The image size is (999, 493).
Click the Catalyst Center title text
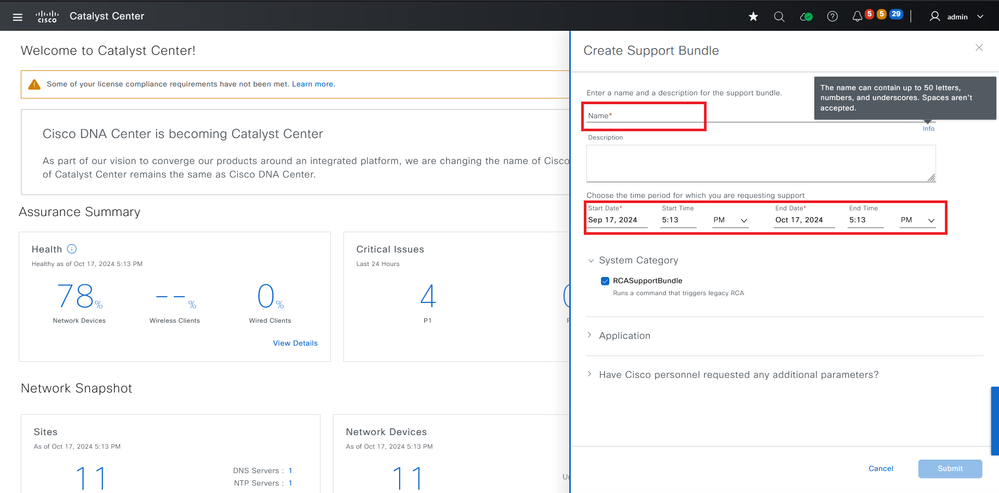click(106, 16)
